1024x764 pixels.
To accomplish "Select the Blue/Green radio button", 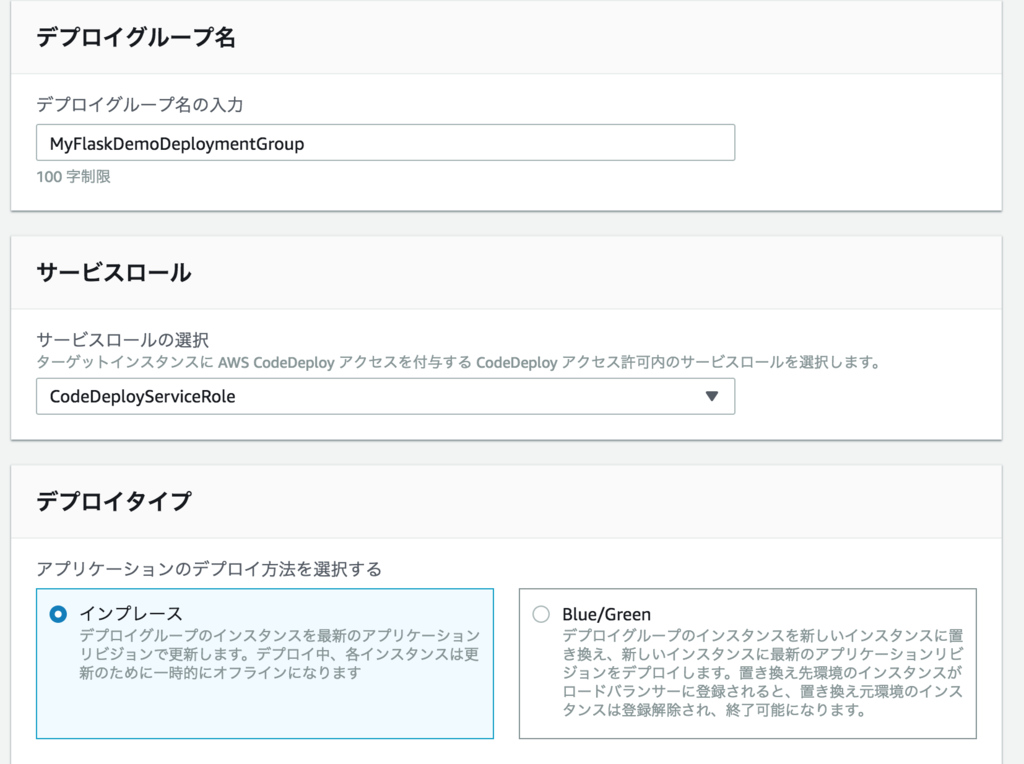I will point(541,614).
